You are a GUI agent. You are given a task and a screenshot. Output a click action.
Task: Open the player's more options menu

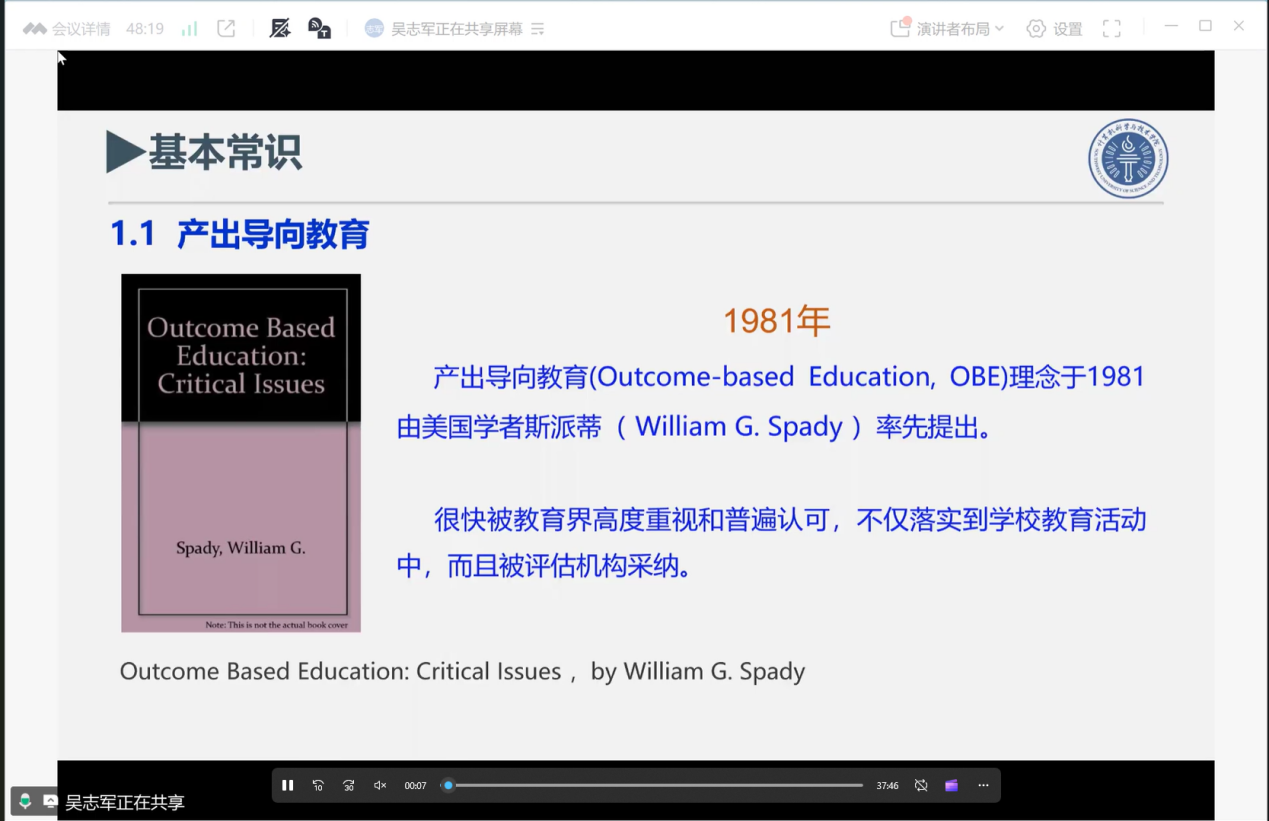click(x=983, y=786)
